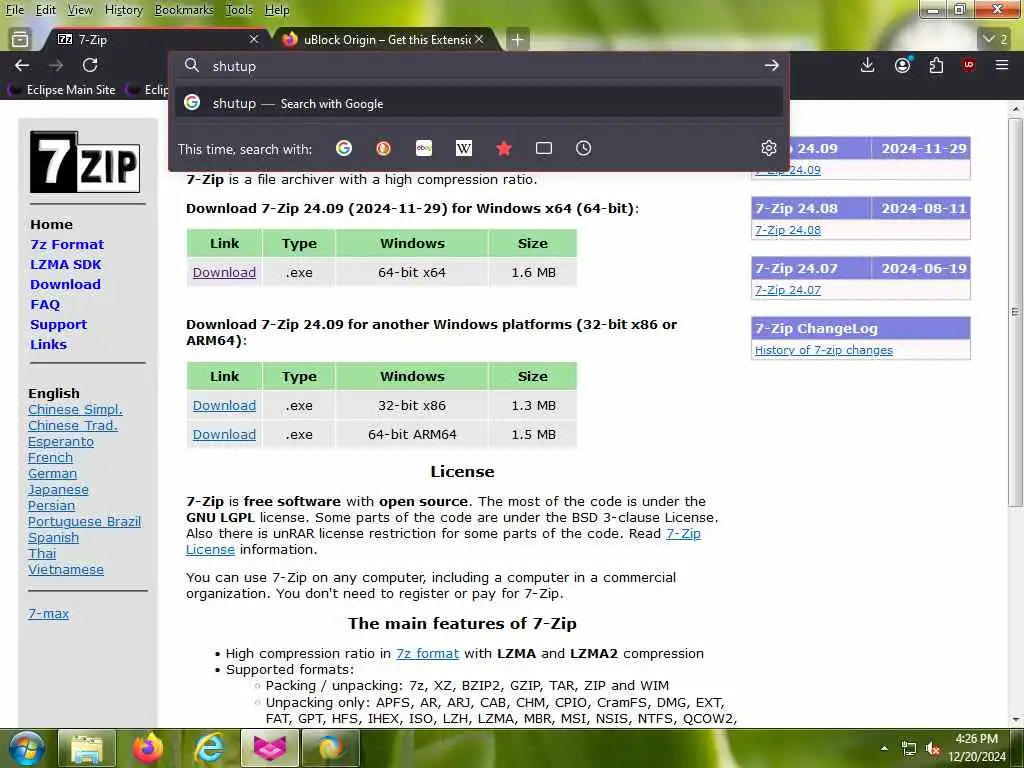Search history with the clock icon
Viewport: 1024px width, 768px height.
pyautogui.click(x=583, y=148)
